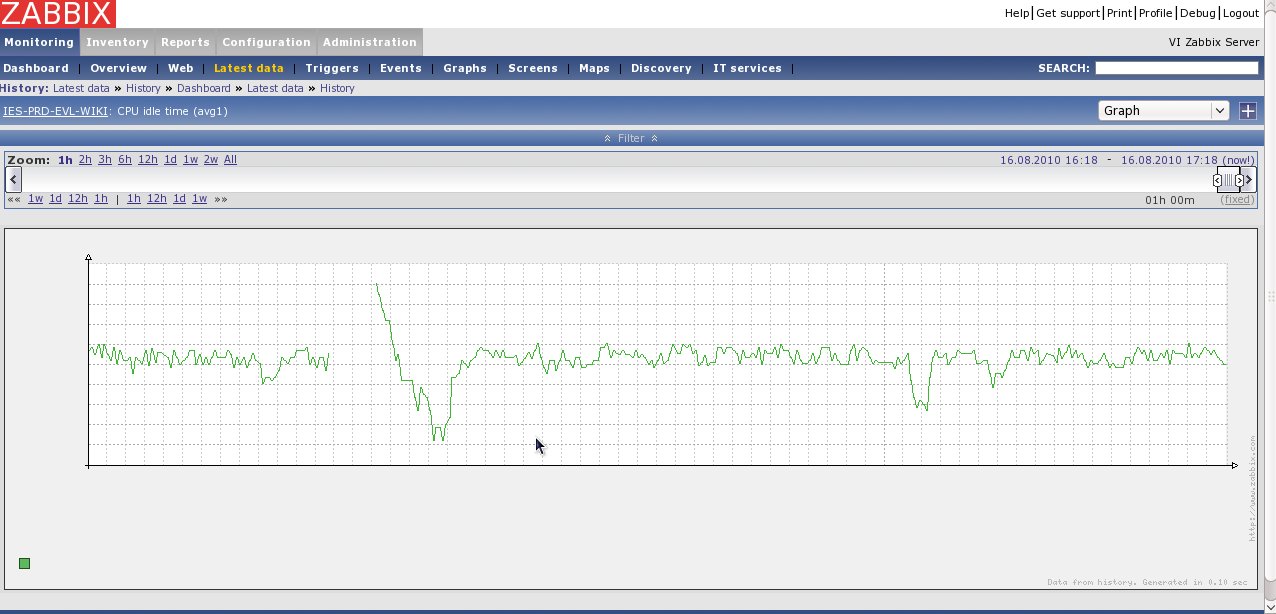Click the slider's right resize handle
This screenshot has width=1276, height=614.
[x=1239, y=180]
